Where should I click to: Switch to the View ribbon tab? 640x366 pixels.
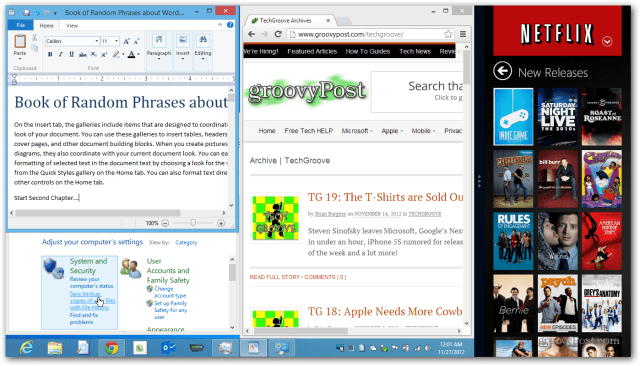[x=72, y=25]
